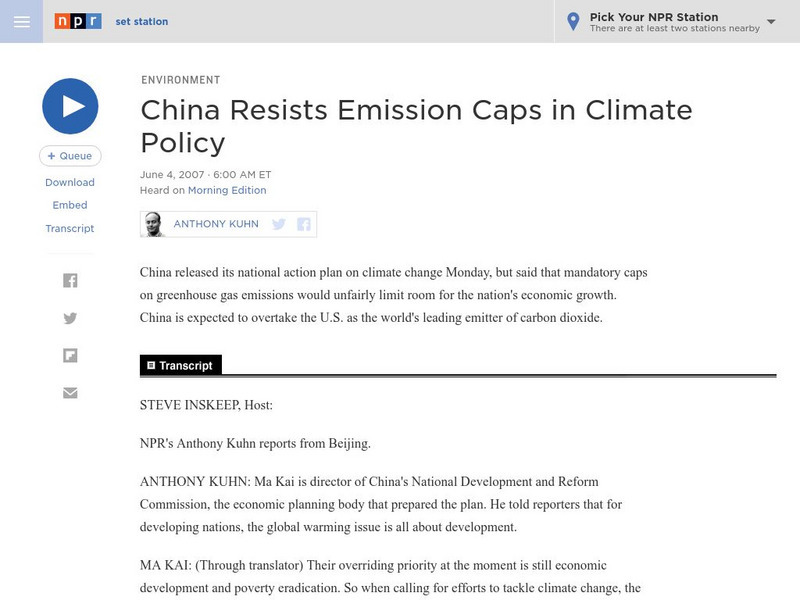Click set station next to NPR logo
Viewport: 800px width, 600px height.
(141, 21)
